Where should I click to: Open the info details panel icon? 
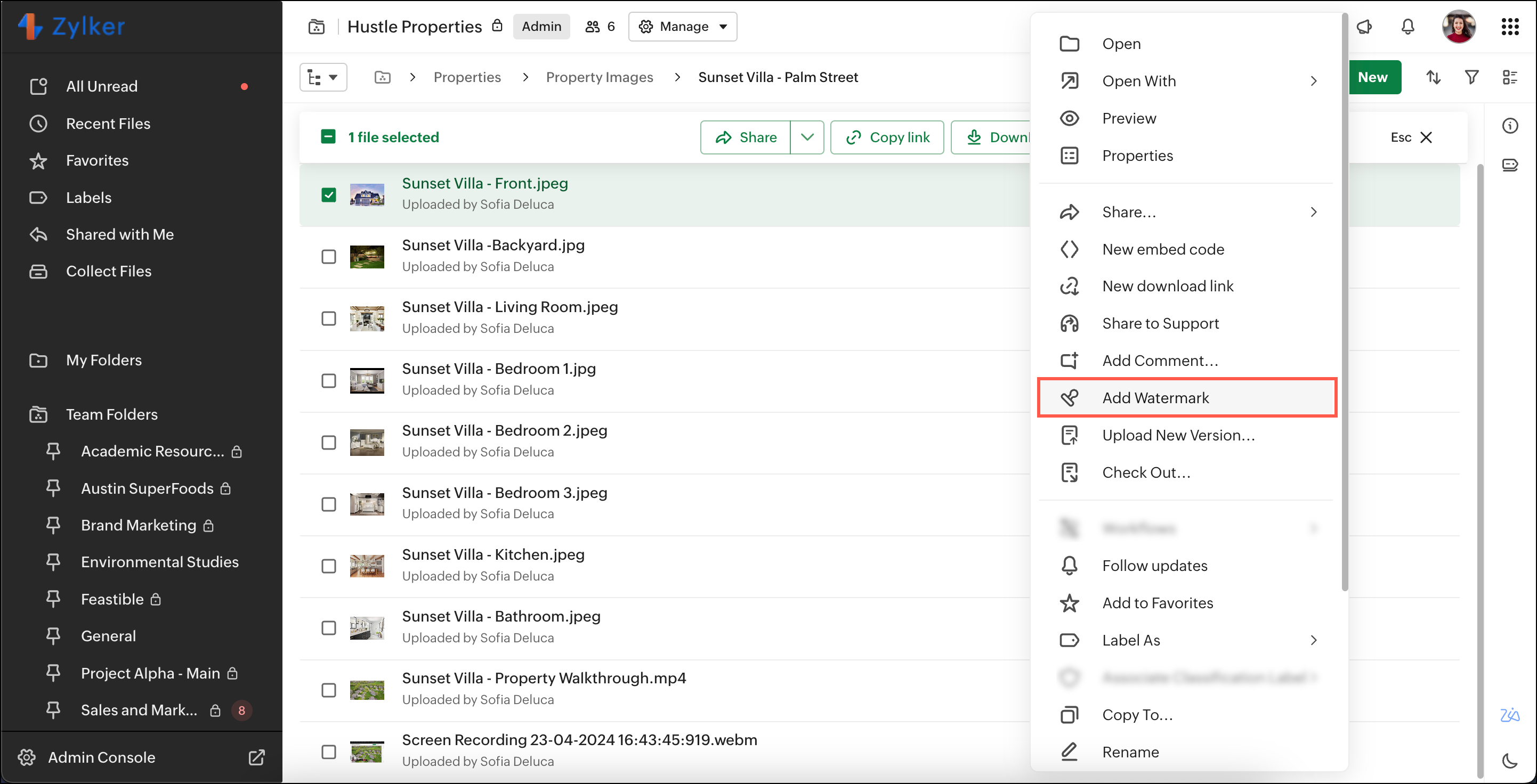point(1509,126)
